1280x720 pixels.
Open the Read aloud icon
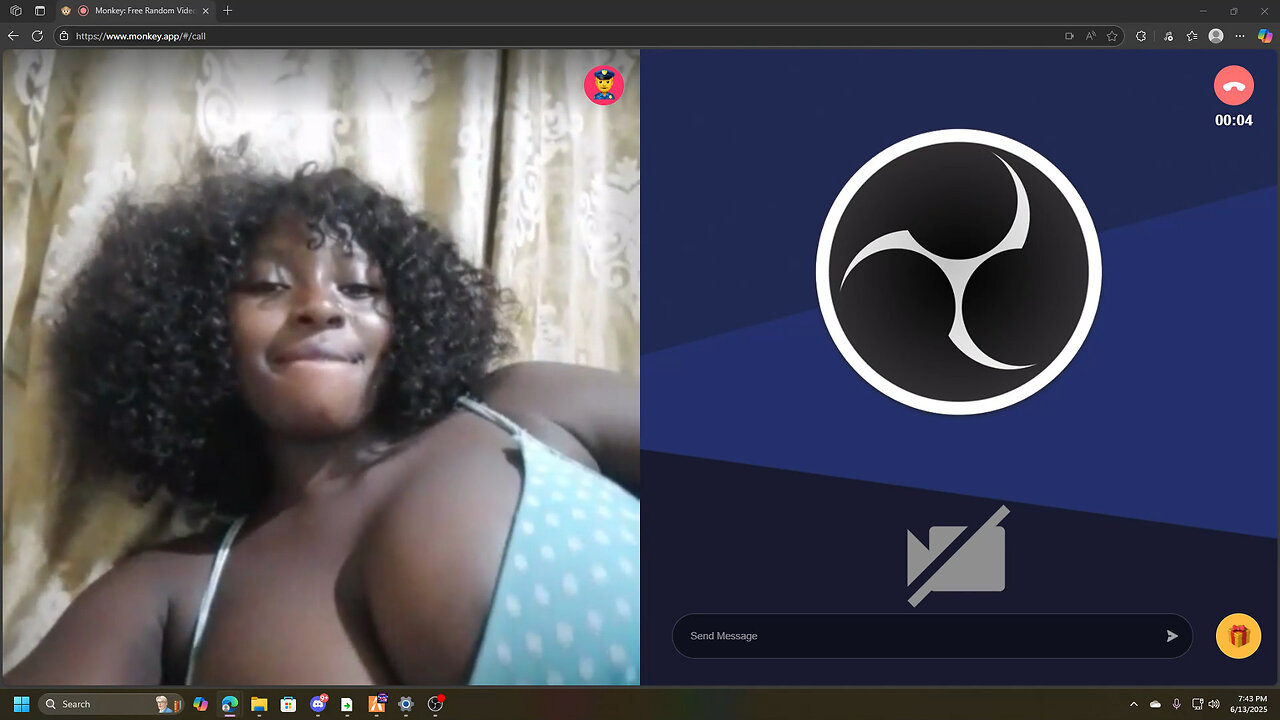tap(1090, 36)
